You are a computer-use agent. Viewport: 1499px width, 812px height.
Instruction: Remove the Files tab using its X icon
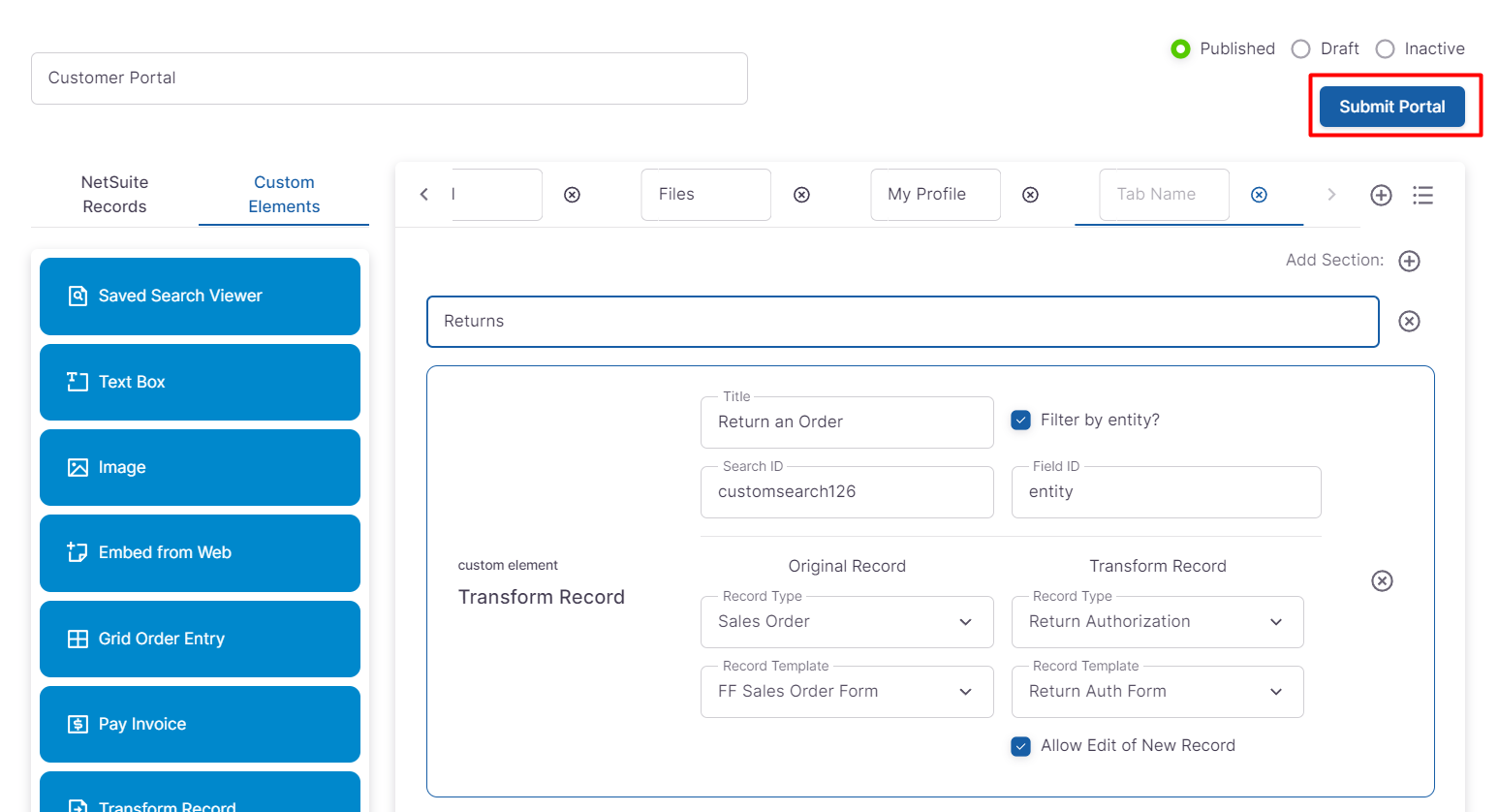coord(801,195)
